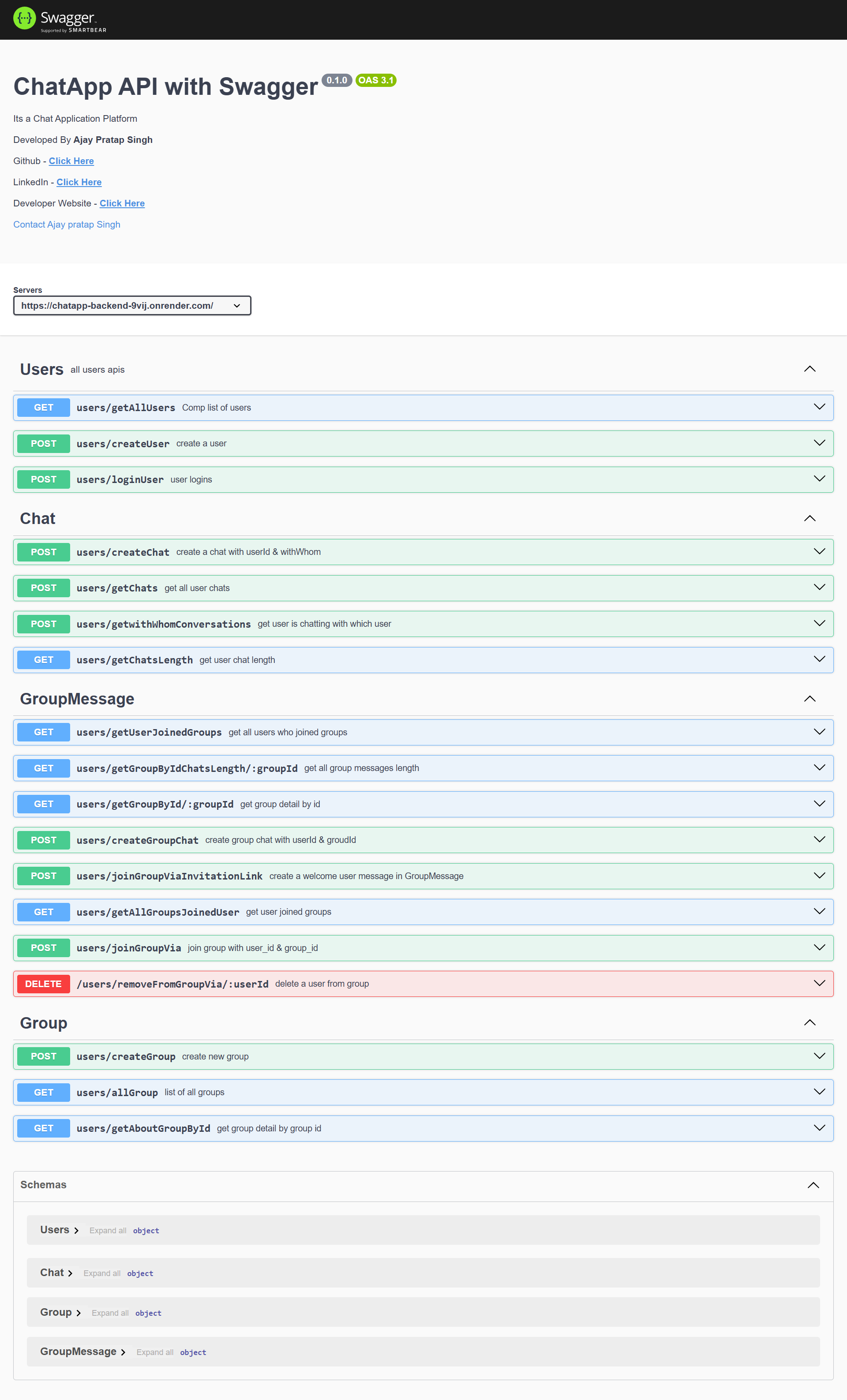Expand users/createGroupChat row arrow
847x1400 pixels.
(819, 840)
